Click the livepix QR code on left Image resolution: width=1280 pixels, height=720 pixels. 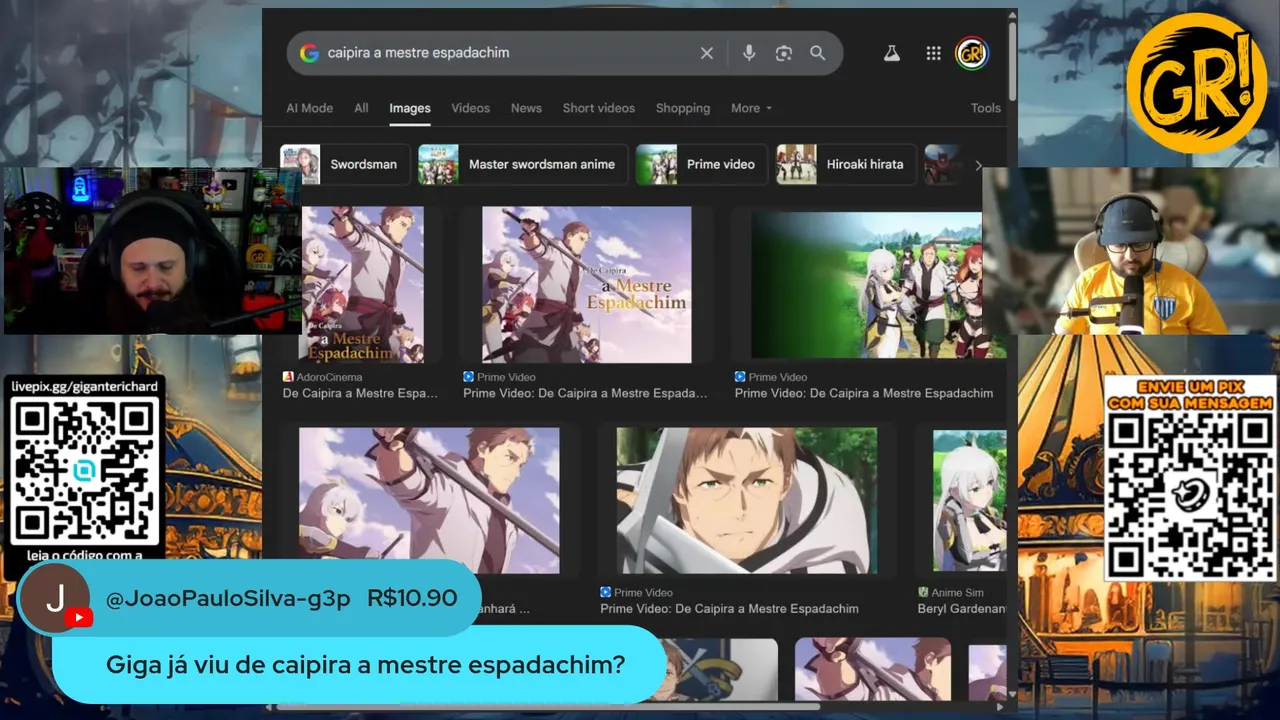click(x=85, y=470)
